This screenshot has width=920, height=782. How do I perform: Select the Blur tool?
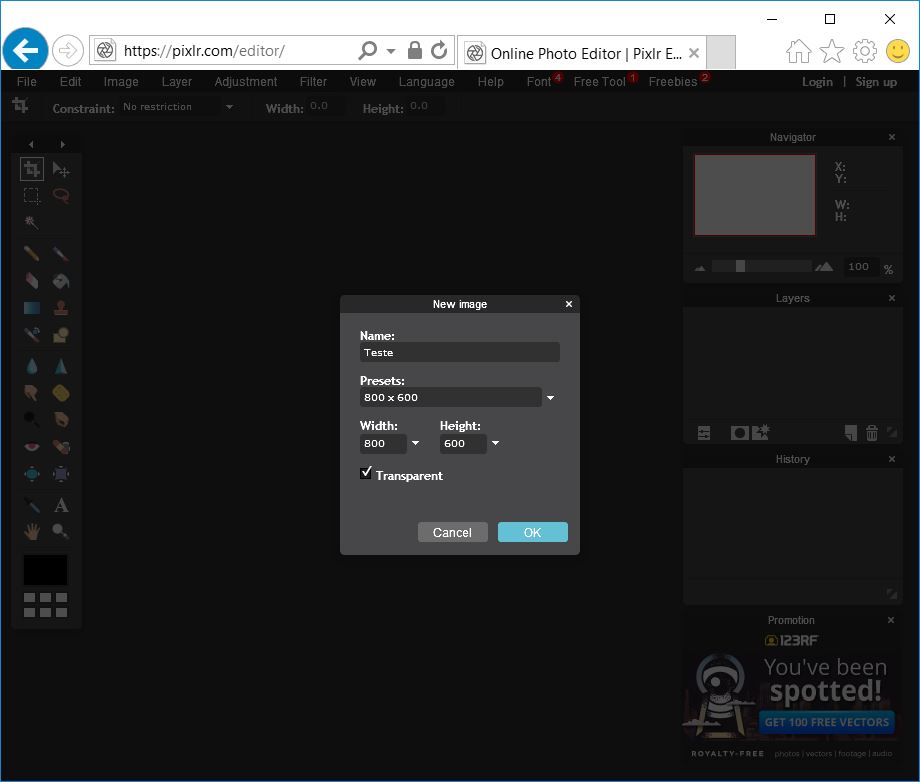point(32,366)
